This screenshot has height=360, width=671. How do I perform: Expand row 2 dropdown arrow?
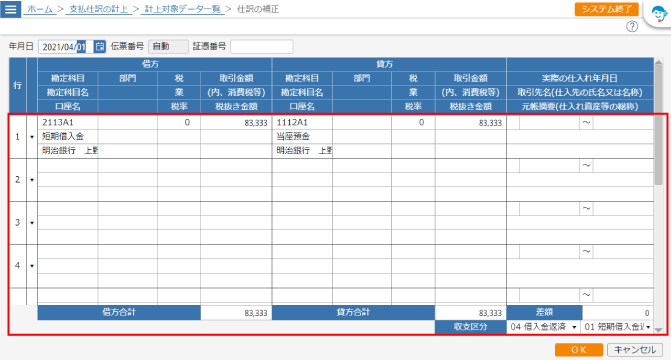[x=32, y=180]
